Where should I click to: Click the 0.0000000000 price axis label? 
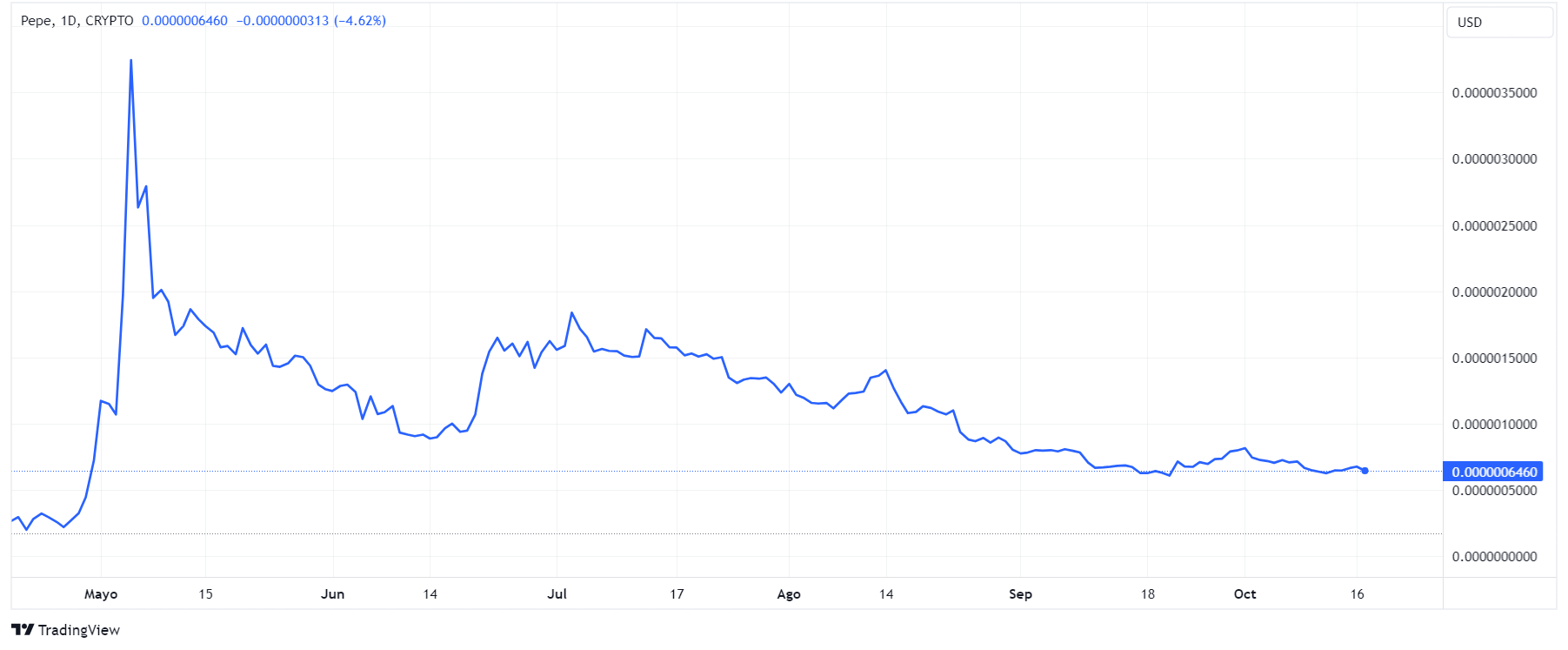coord(1494,557)
